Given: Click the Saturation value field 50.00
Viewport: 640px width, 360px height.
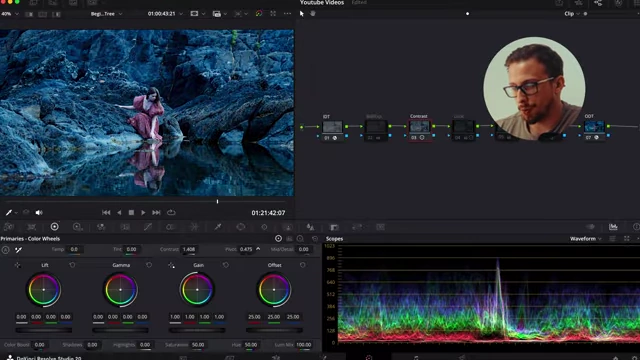Looking at the screenshot, I should click(x=198, y=345).
